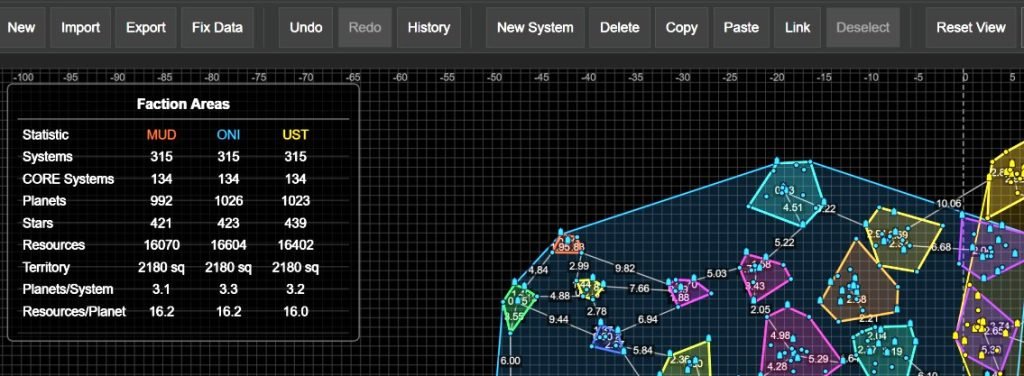Click the Deselect button
Screen dimensions: 1024x376
(863, 27)
